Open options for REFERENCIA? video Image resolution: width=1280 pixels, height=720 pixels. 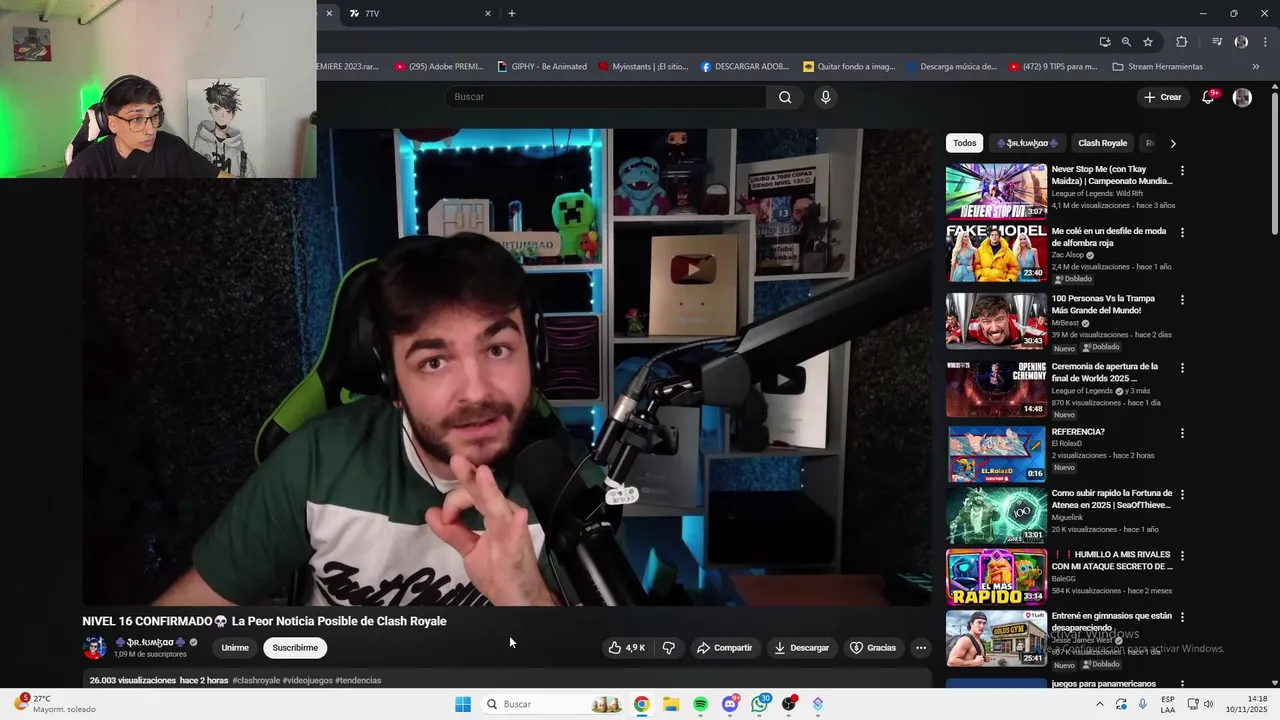pyautogui.click(x=1182, y=433)
